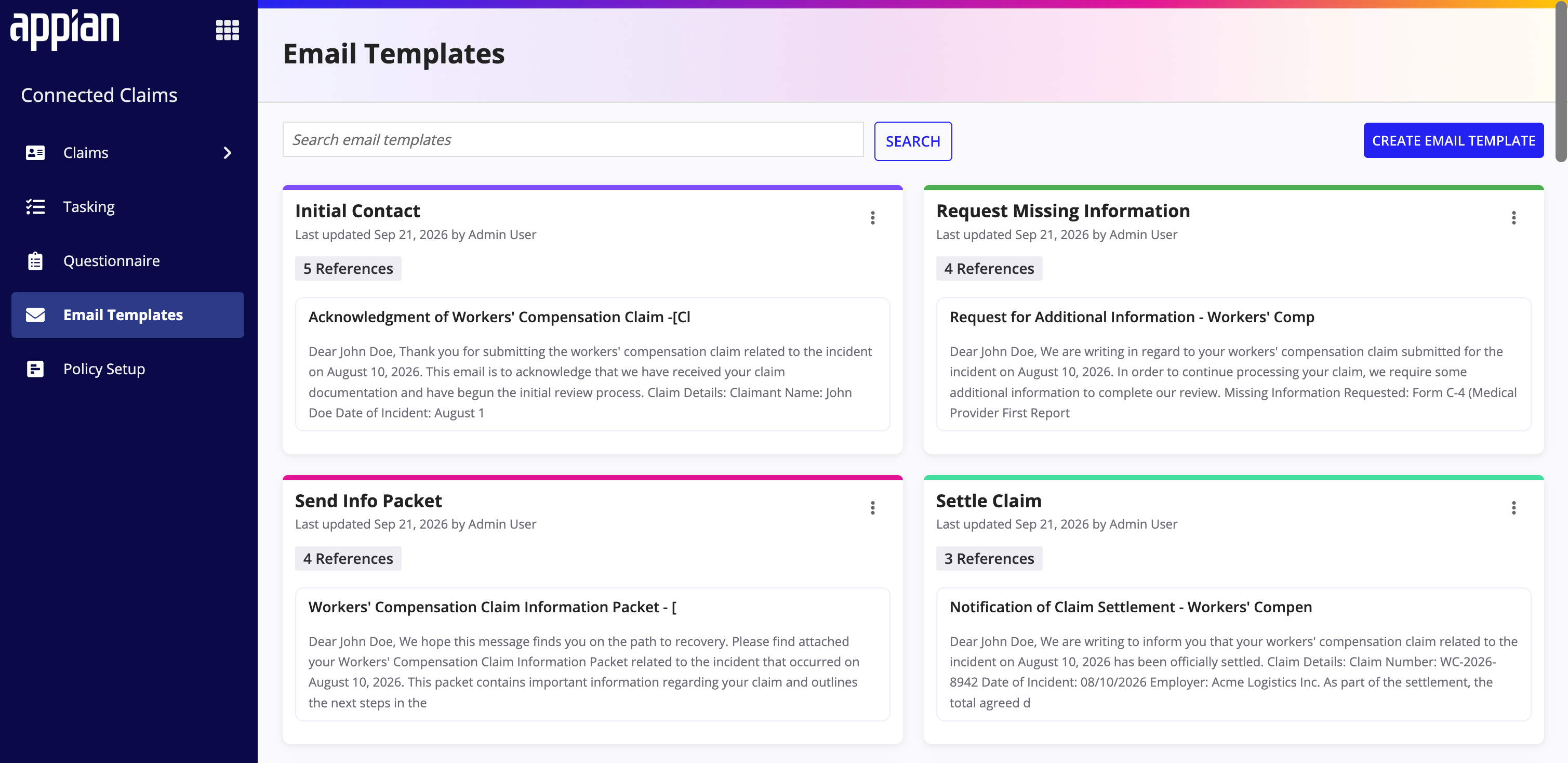Click Settle Claim email body preview
1568x763 pixels.
click(x=1233, y=672)
